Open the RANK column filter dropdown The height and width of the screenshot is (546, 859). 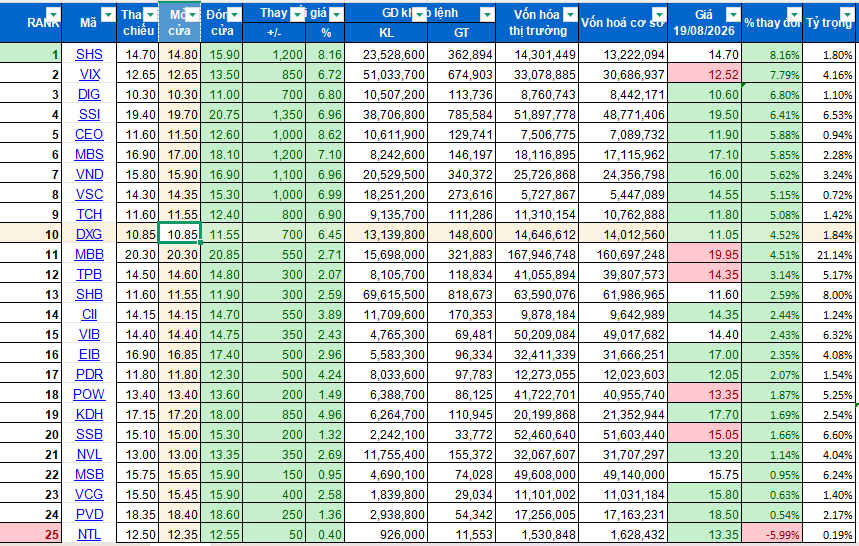tap(53, 14)
